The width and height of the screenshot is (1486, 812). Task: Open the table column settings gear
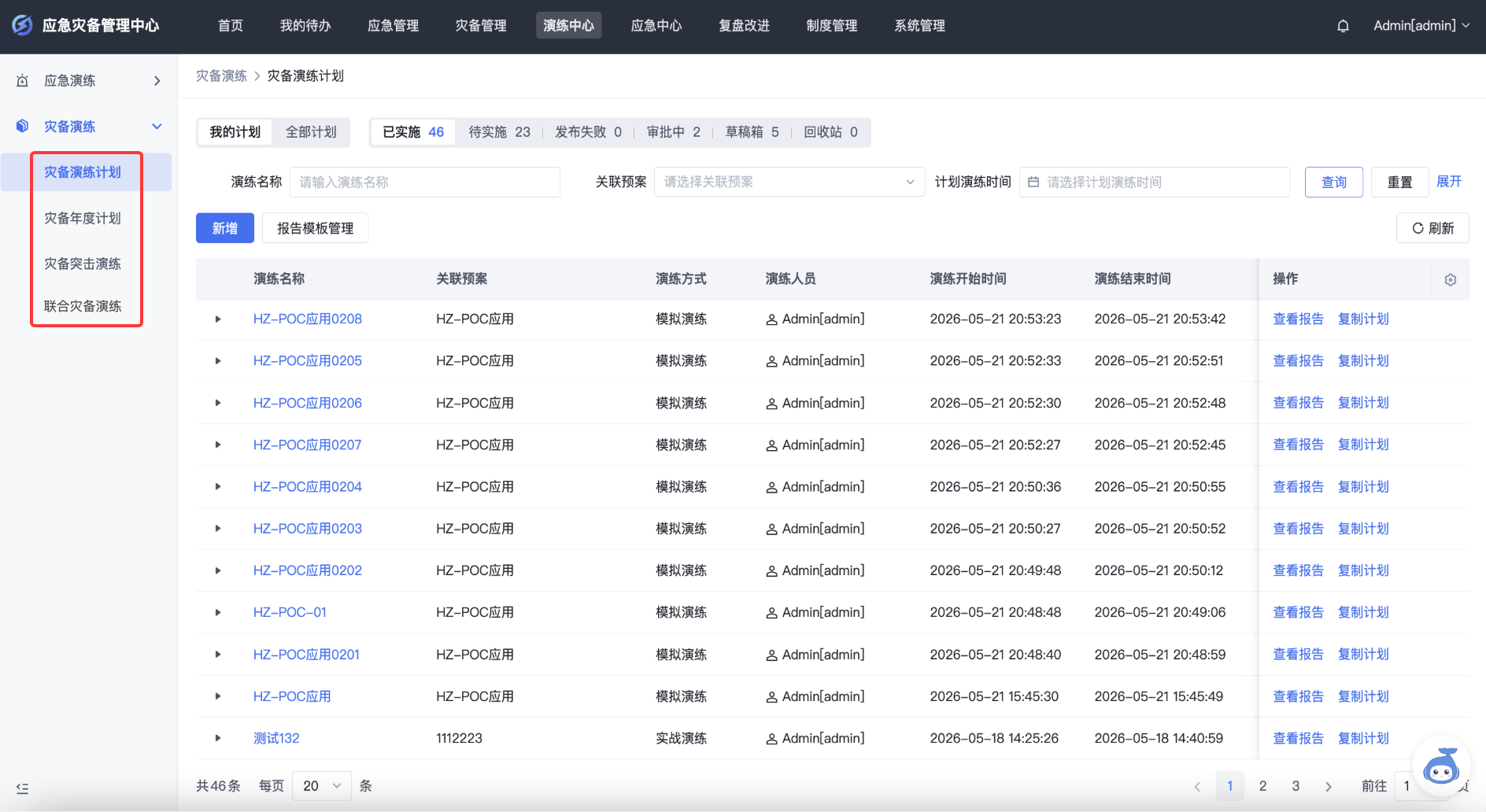point(1451,280)
